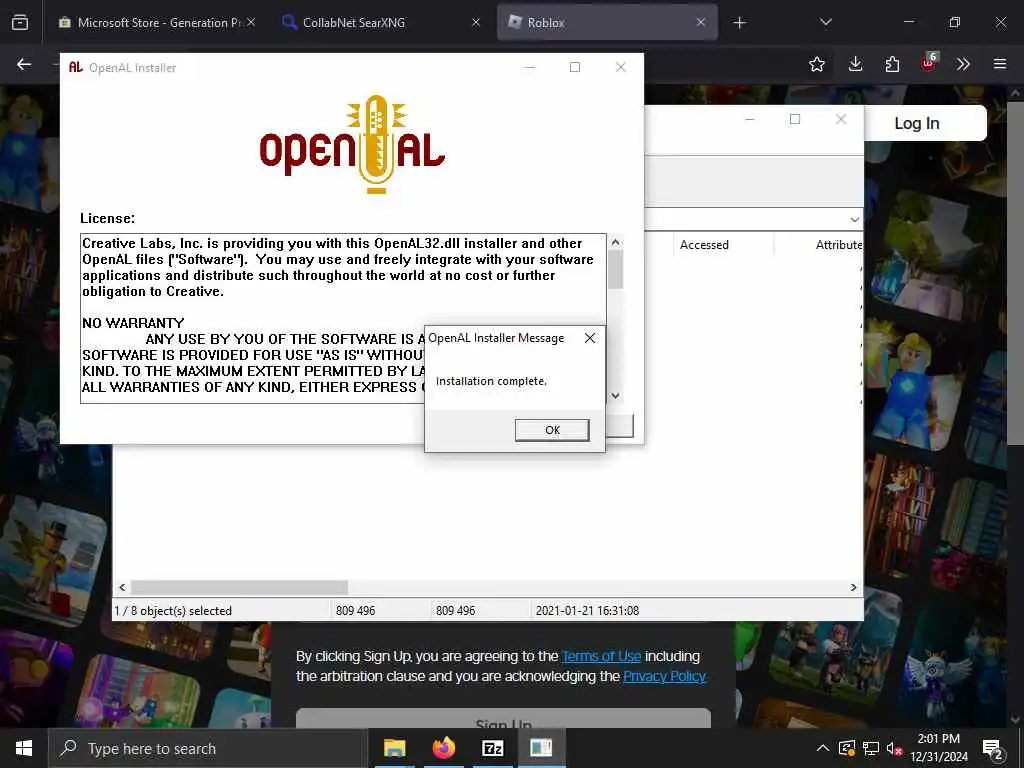1024x768 pixels.
Task: Close the OpenAL Installer window
Action: [x=620, y=67]
